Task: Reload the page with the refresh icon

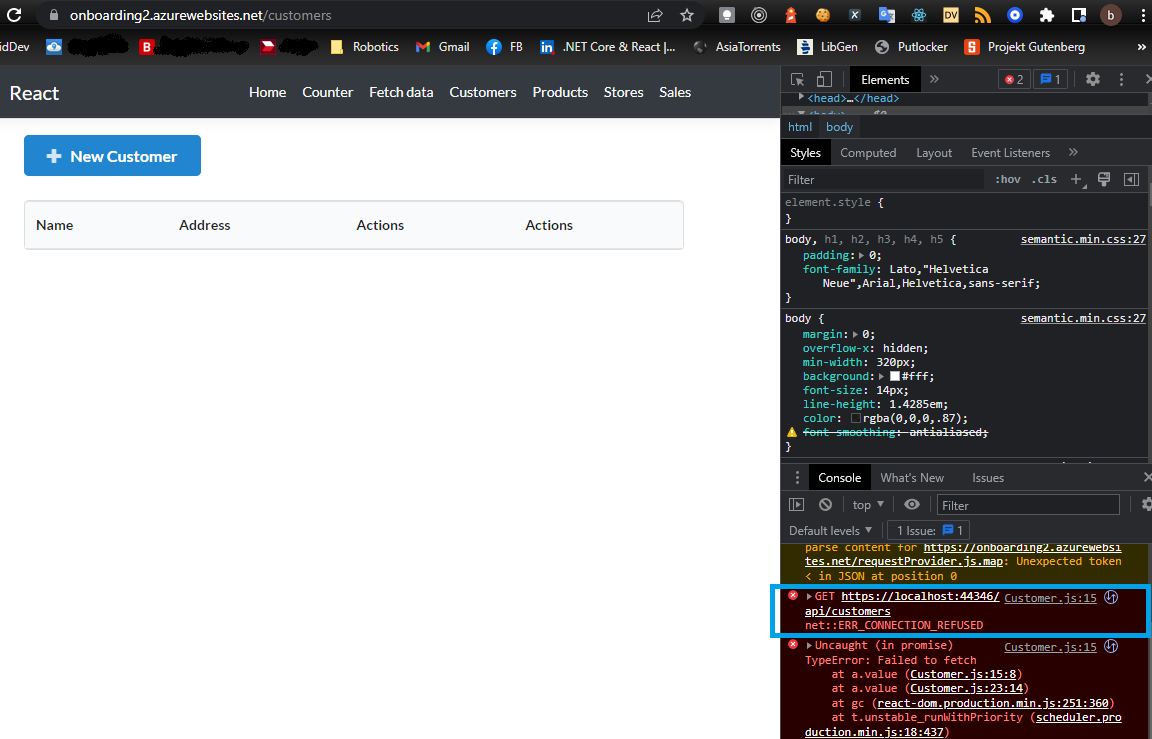Action: (14, 15)
